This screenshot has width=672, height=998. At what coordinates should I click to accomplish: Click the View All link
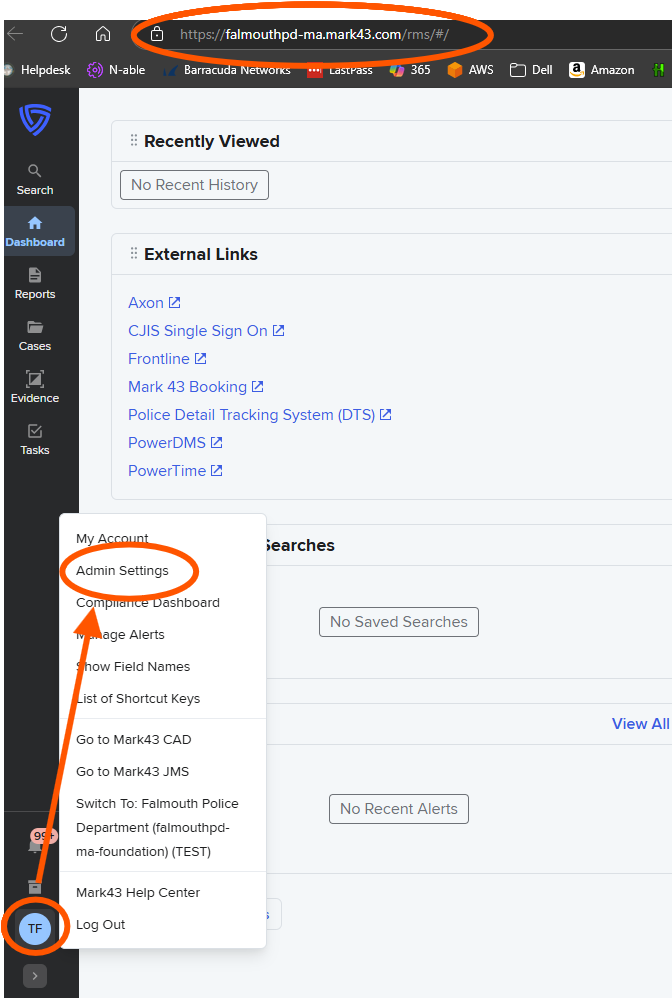click(x=640, y=724)
